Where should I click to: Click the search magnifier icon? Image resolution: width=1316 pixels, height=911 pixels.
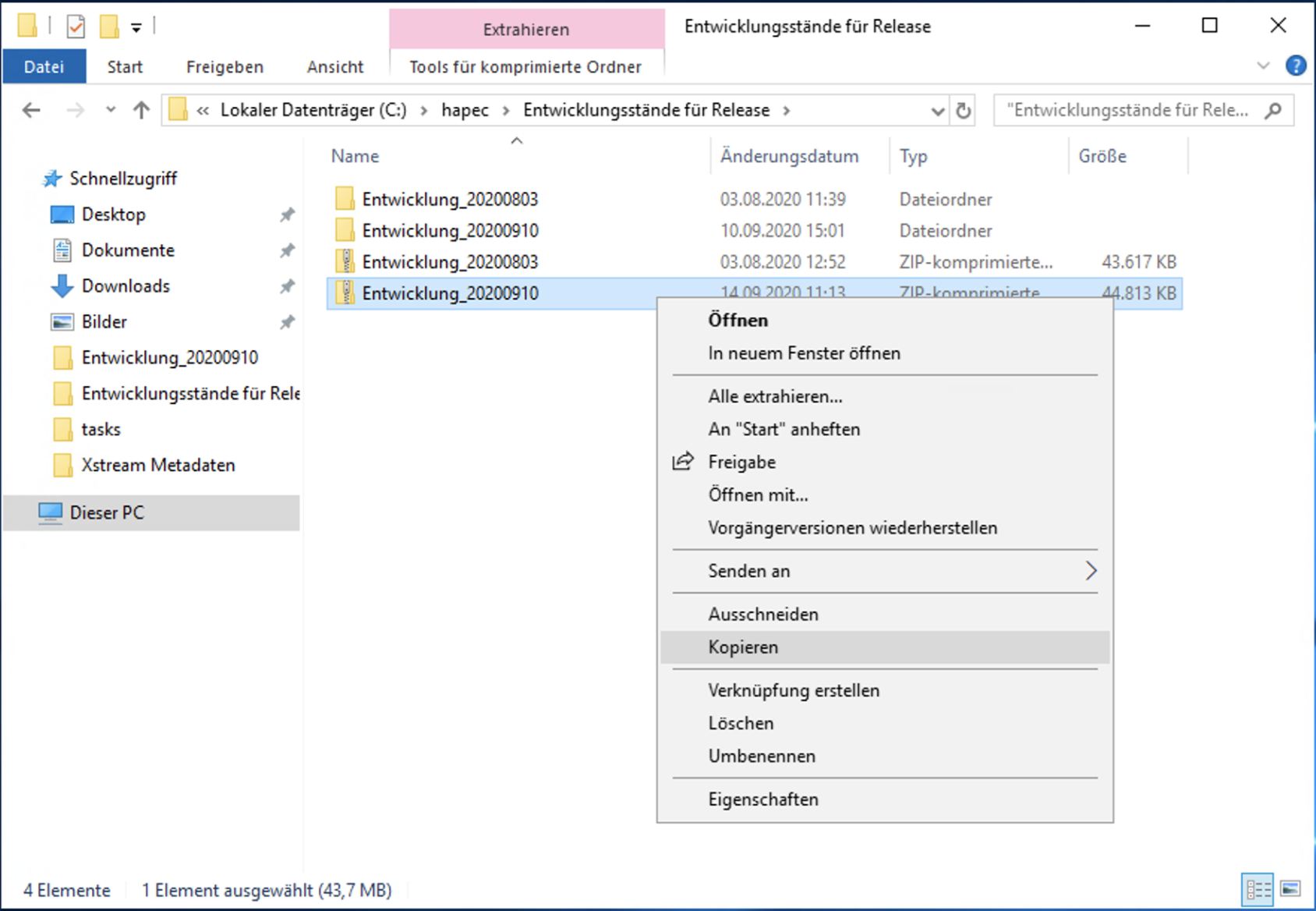point(1273,111)
